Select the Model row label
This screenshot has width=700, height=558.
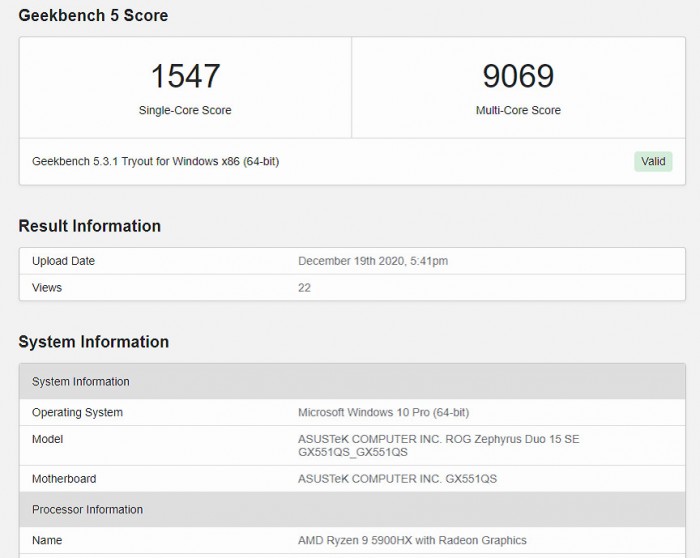tap(47, 439)
